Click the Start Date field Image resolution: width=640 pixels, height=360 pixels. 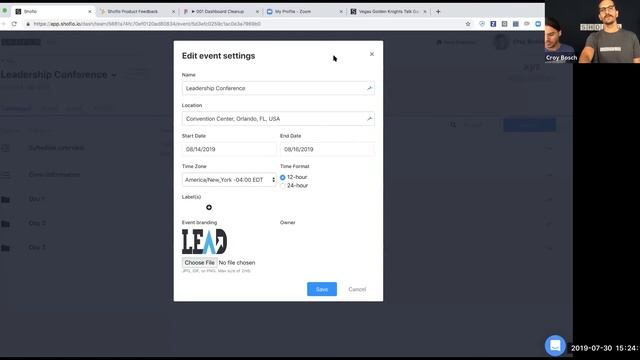[229, 149]
